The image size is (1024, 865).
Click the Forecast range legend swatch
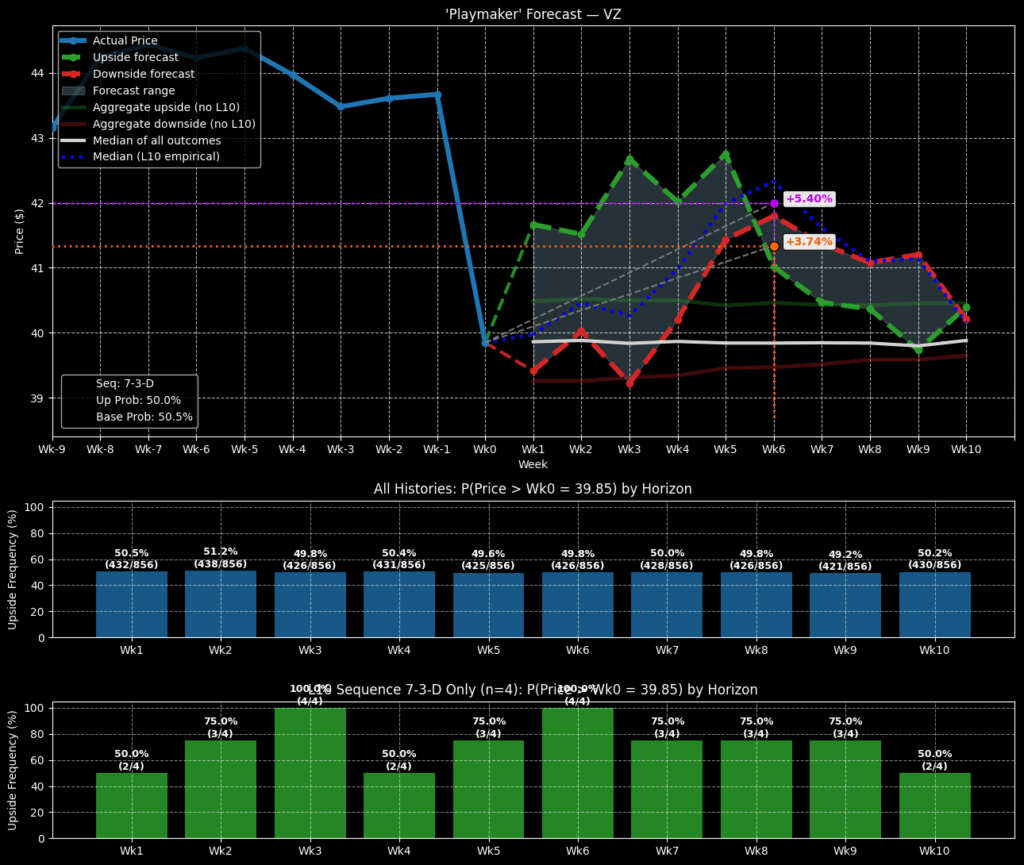(x=73, y=91)
